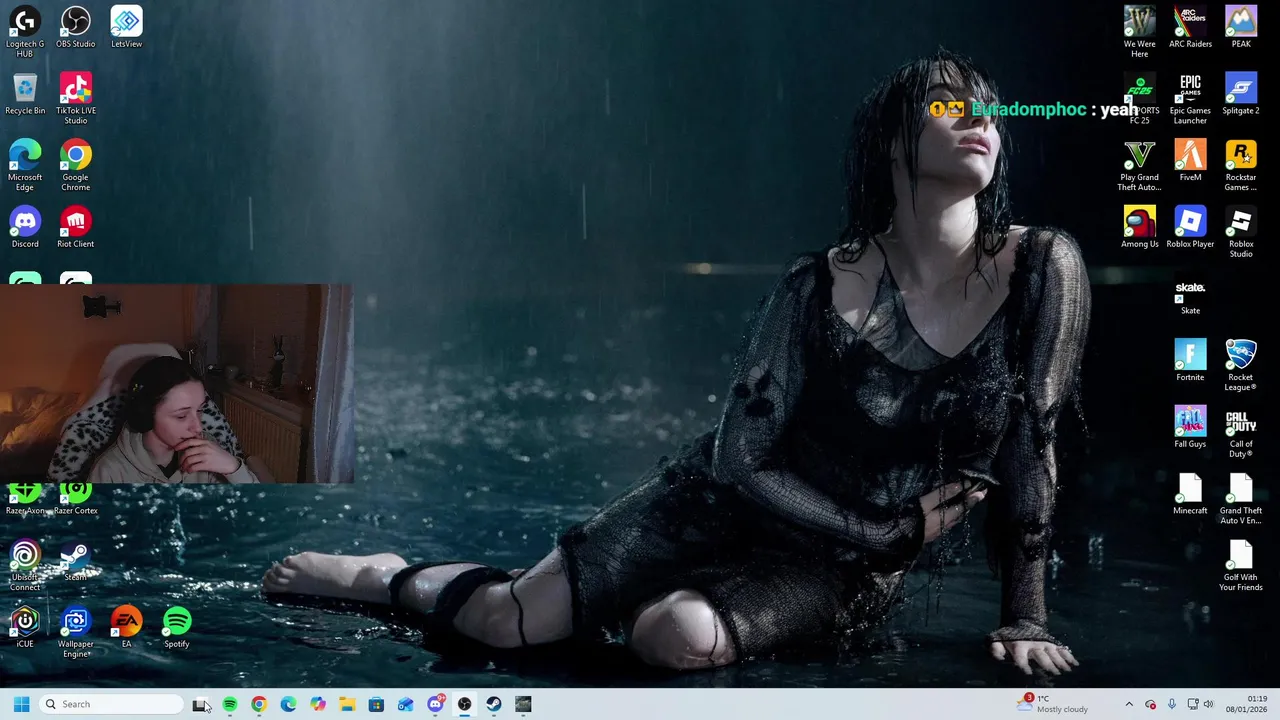Click the iCUE desktop icon

click(25, 628)
